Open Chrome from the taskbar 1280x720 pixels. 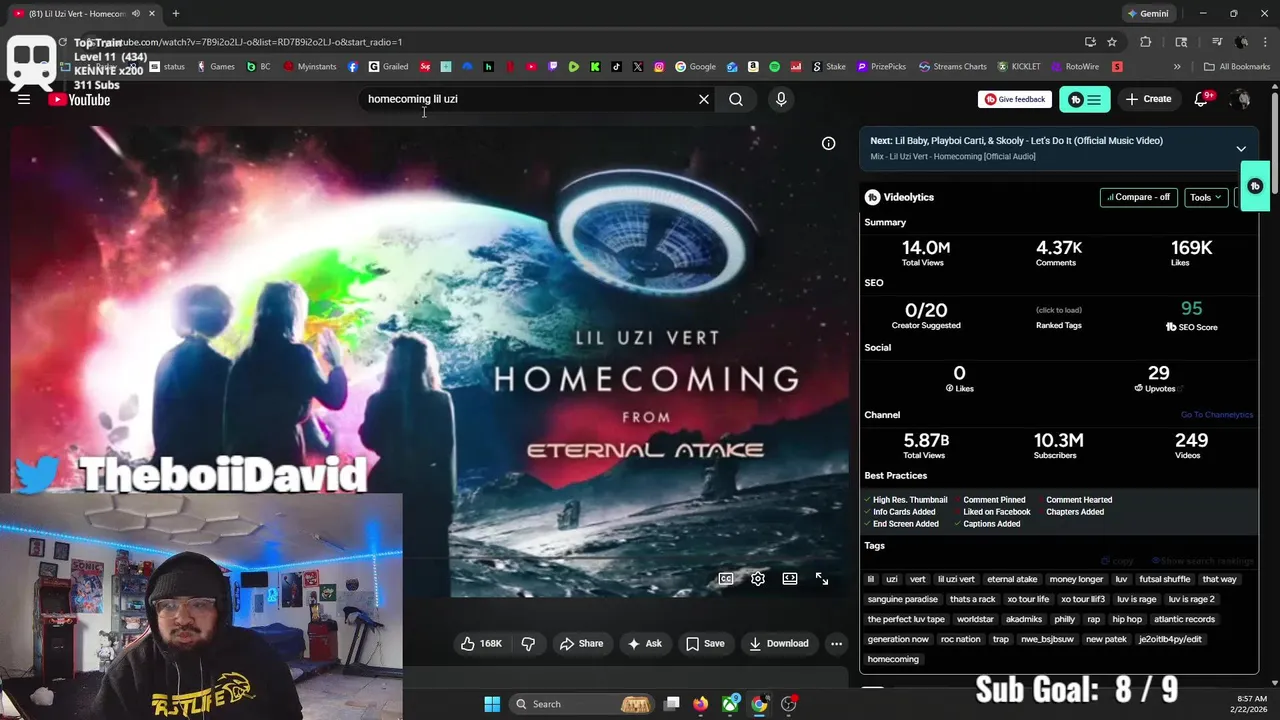760,704
